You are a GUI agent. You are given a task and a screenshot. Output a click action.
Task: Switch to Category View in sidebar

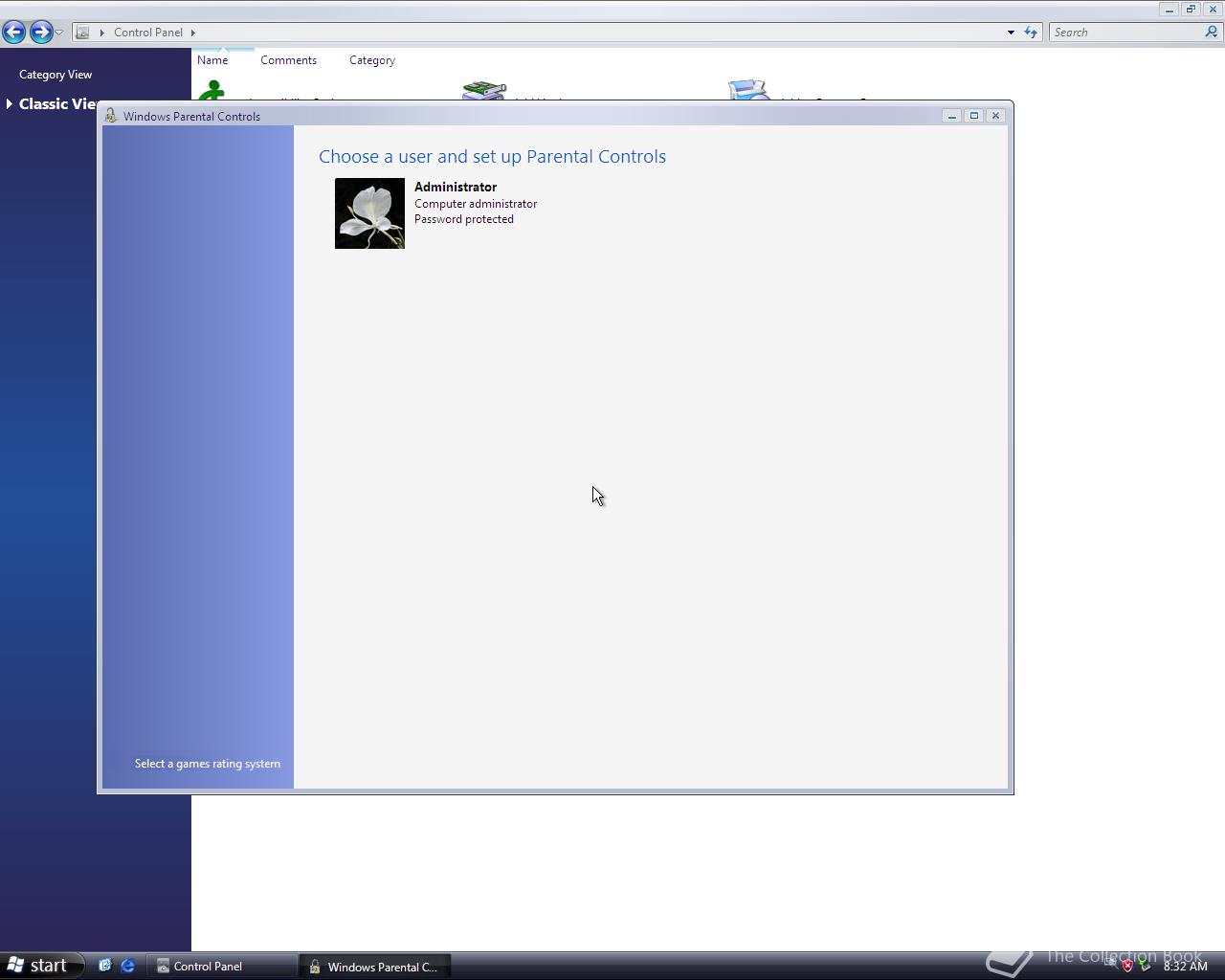point(56,75)
